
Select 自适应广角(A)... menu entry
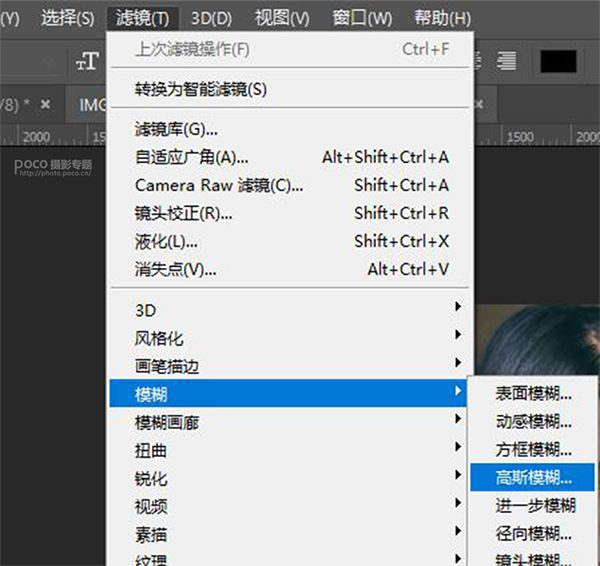(x=289, y=157)
